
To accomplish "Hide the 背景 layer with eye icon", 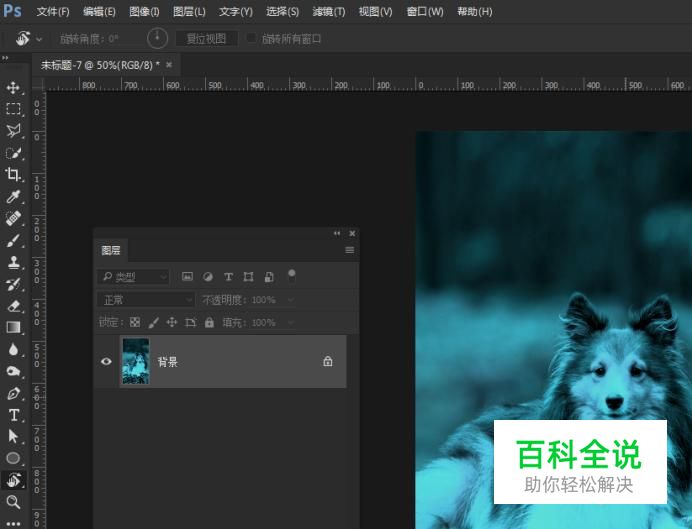I will (106, 361).
